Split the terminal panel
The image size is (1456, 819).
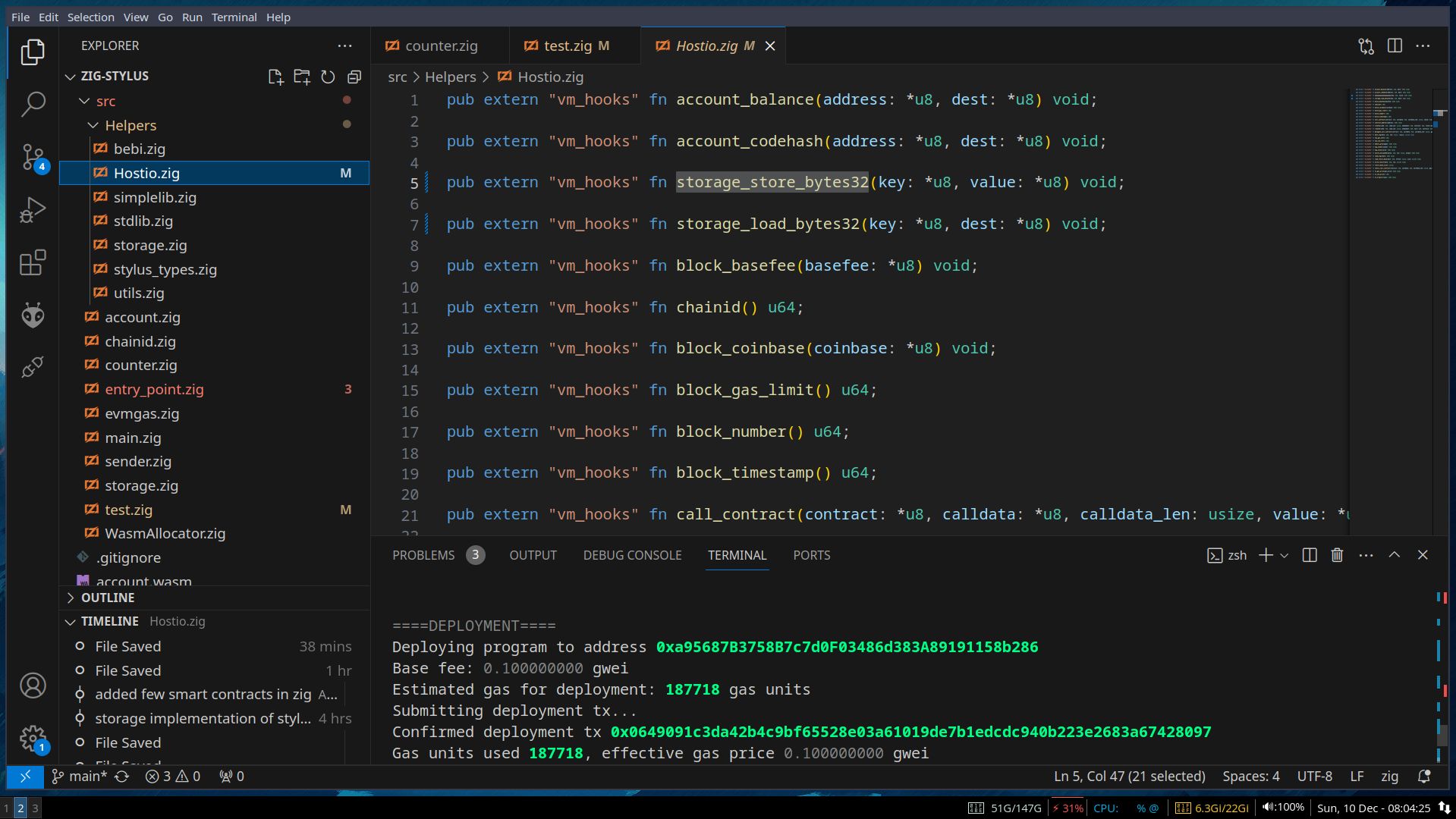(1310, 555)
